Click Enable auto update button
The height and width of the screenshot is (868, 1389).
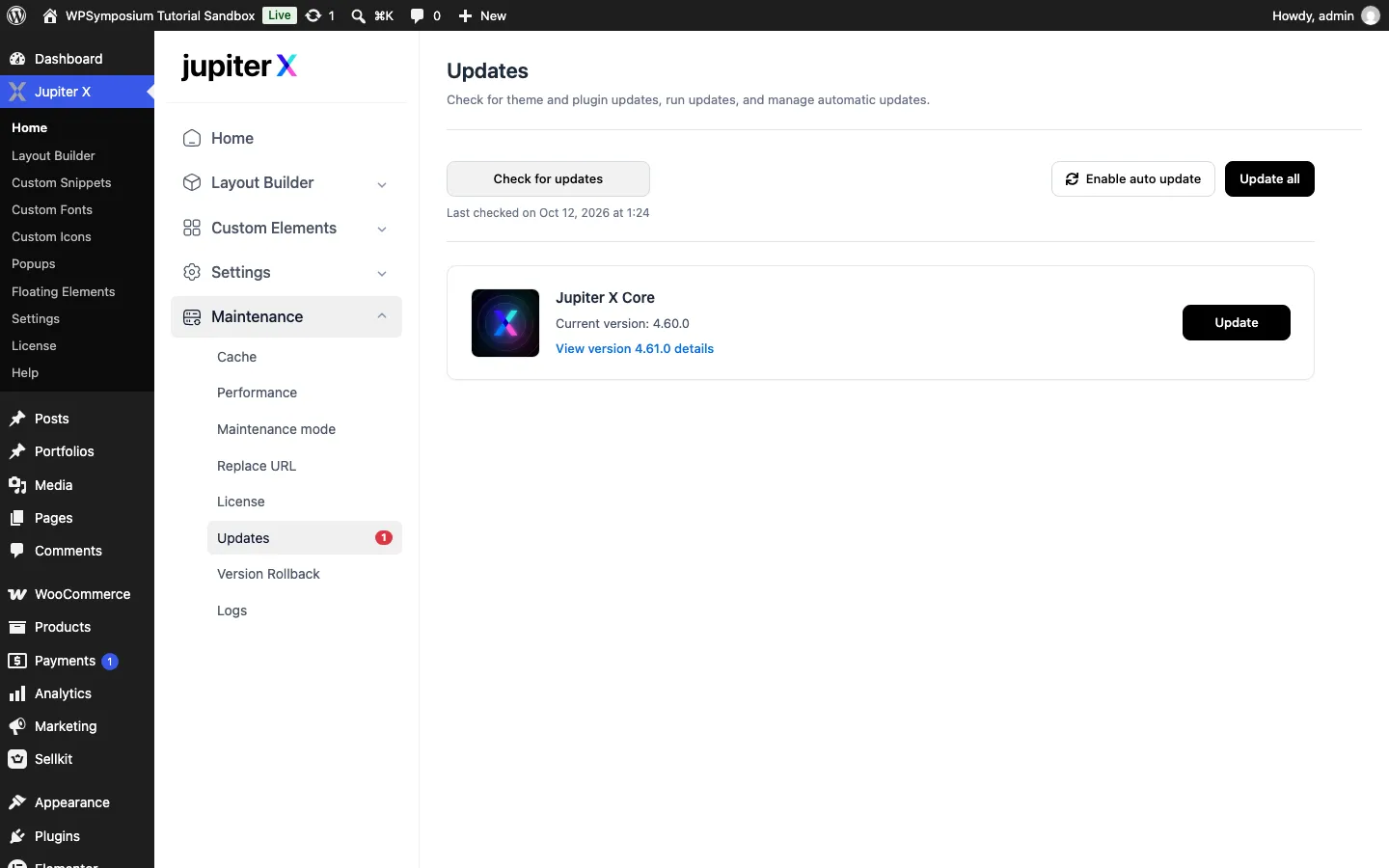[x=1133, y=178]
